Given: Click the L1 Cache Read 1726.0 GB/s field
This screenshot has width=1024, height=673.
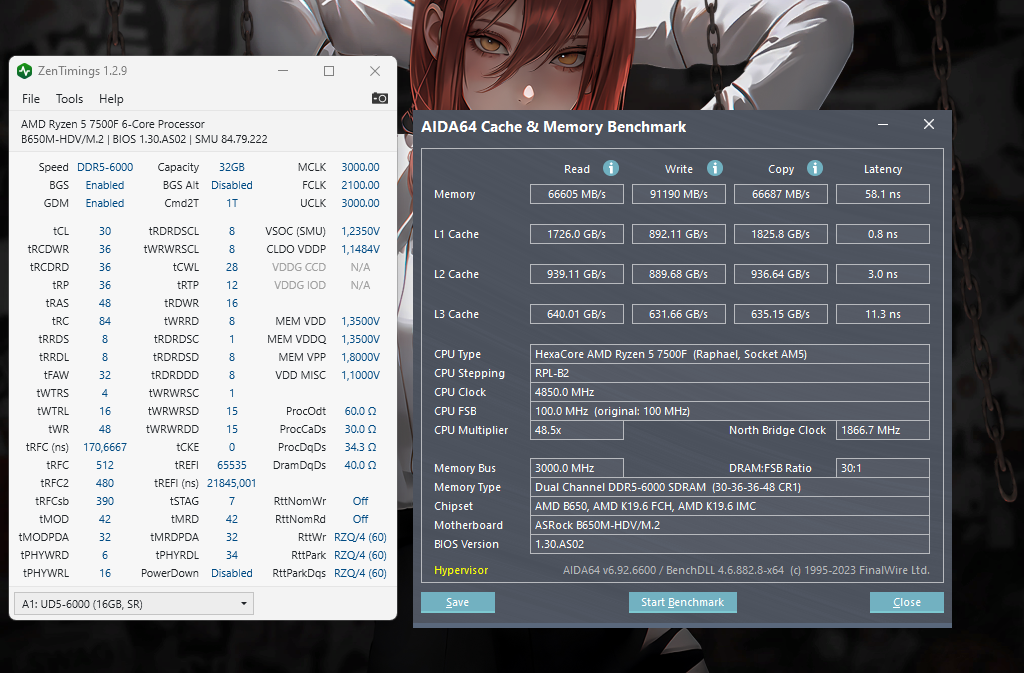Looking at the screenshot, I should pos(577,234).
